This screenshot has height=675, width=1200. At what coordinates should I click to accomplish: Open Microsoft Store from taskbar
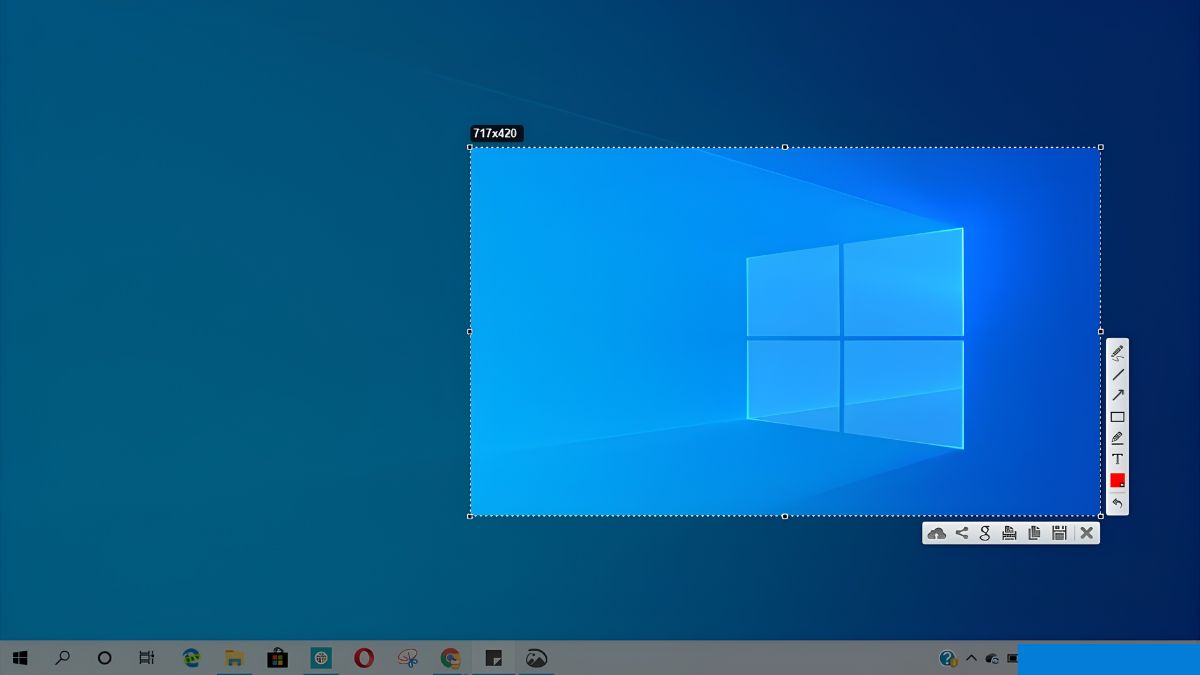(x=277, y=658)
